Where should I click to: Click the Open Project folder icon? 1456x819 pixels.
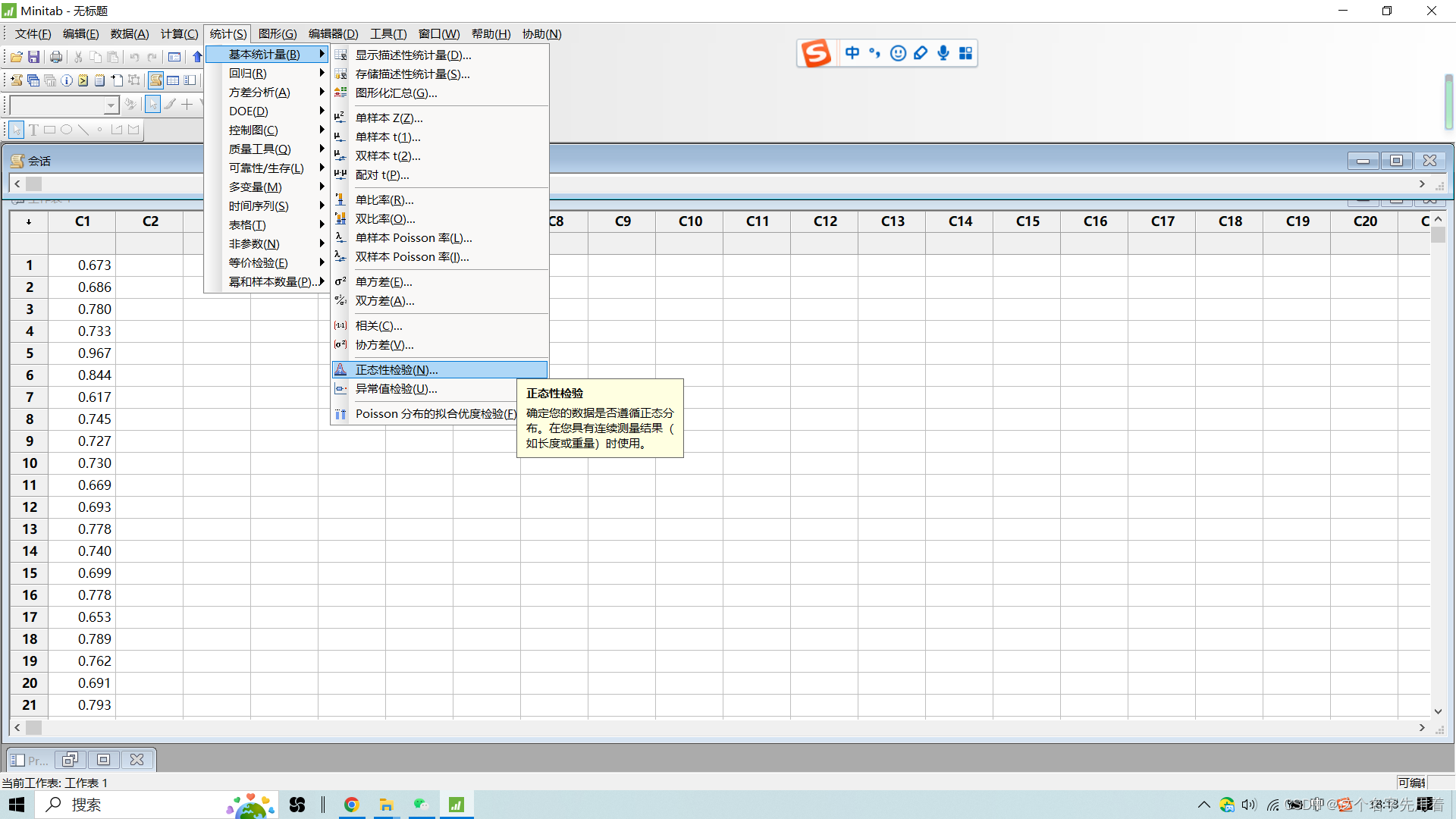16,57
